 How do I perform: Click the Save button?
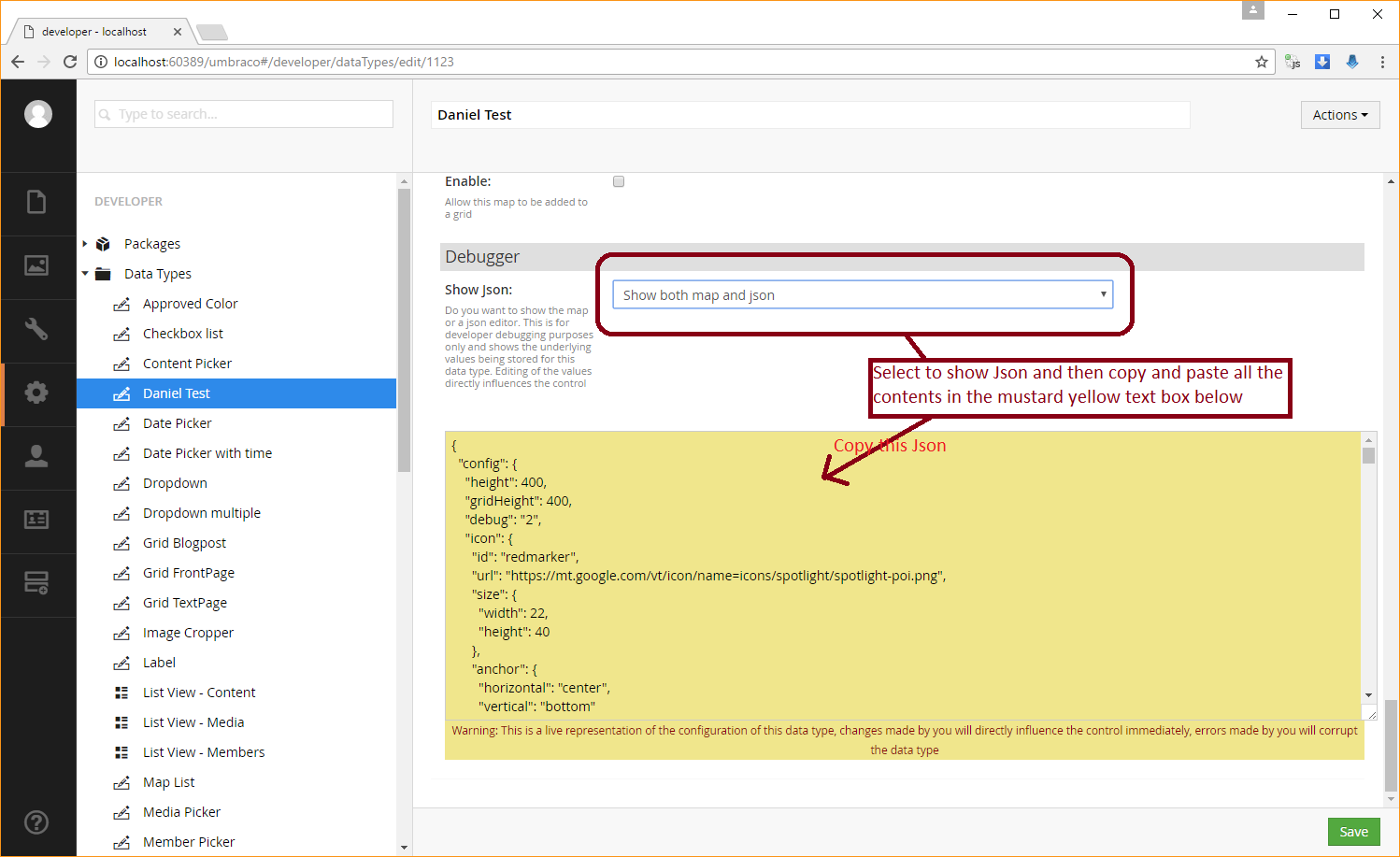(1353, 832)
